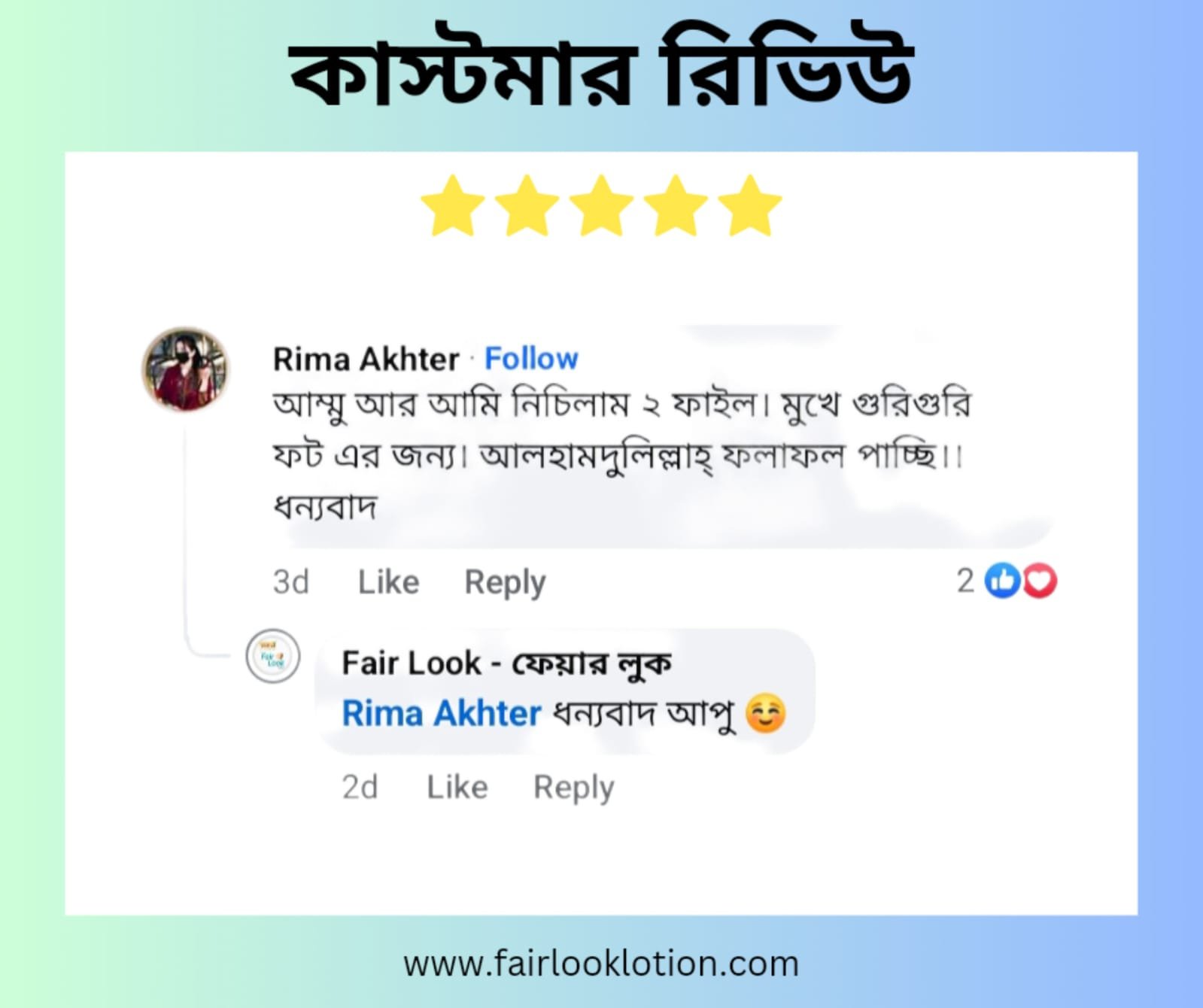This screenshot has width=1203, height=1008.
Task: Open the Fair Look - ফেয়ার লুক page name
Action: click(x=506, y=663)
